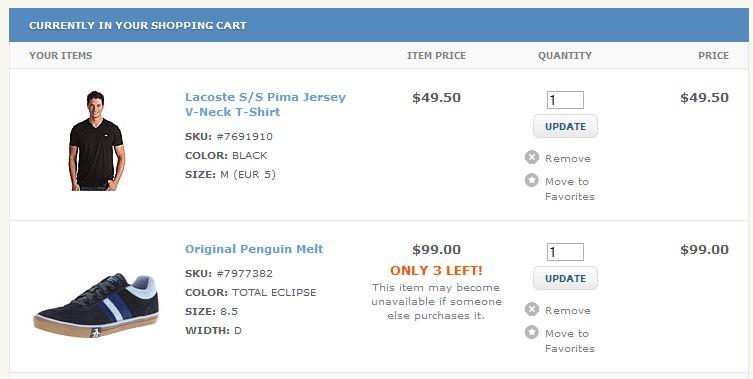
Task: Select Move to Favorites text for Penguin Melt
Action: 570,341
